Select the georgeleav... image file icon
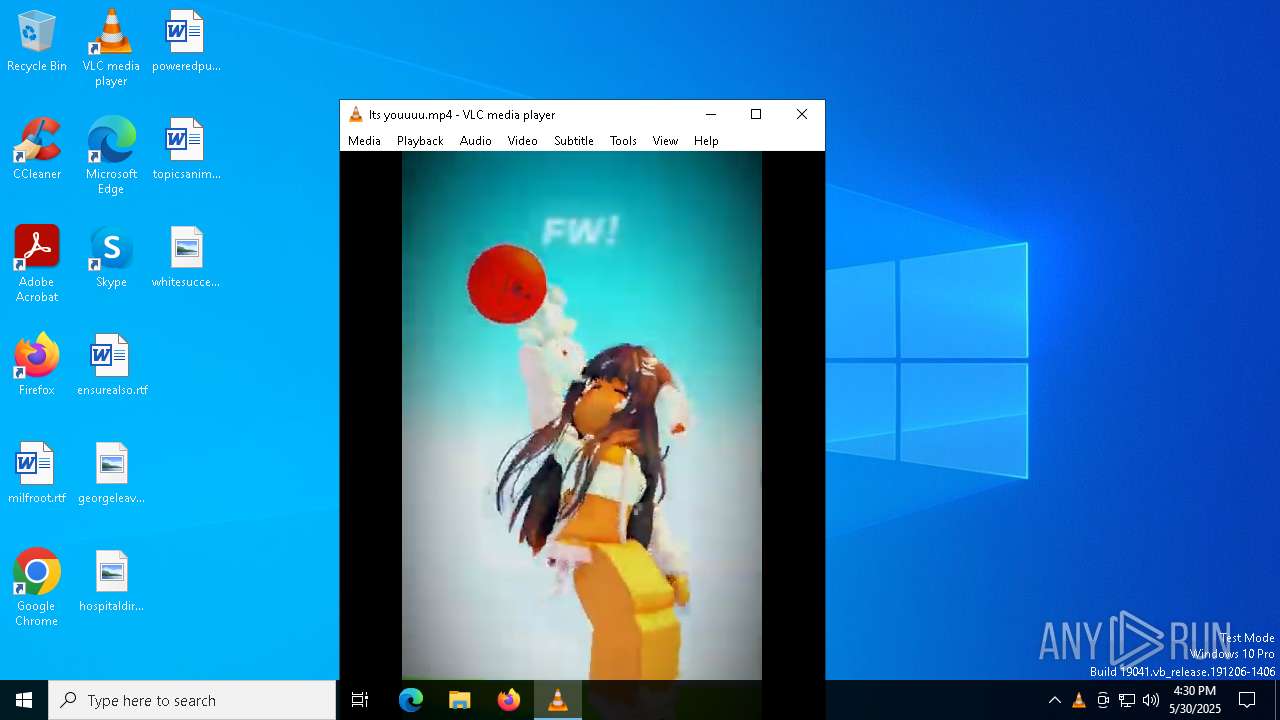This screenshot has height=720, width=1280. tap(111, 473)
